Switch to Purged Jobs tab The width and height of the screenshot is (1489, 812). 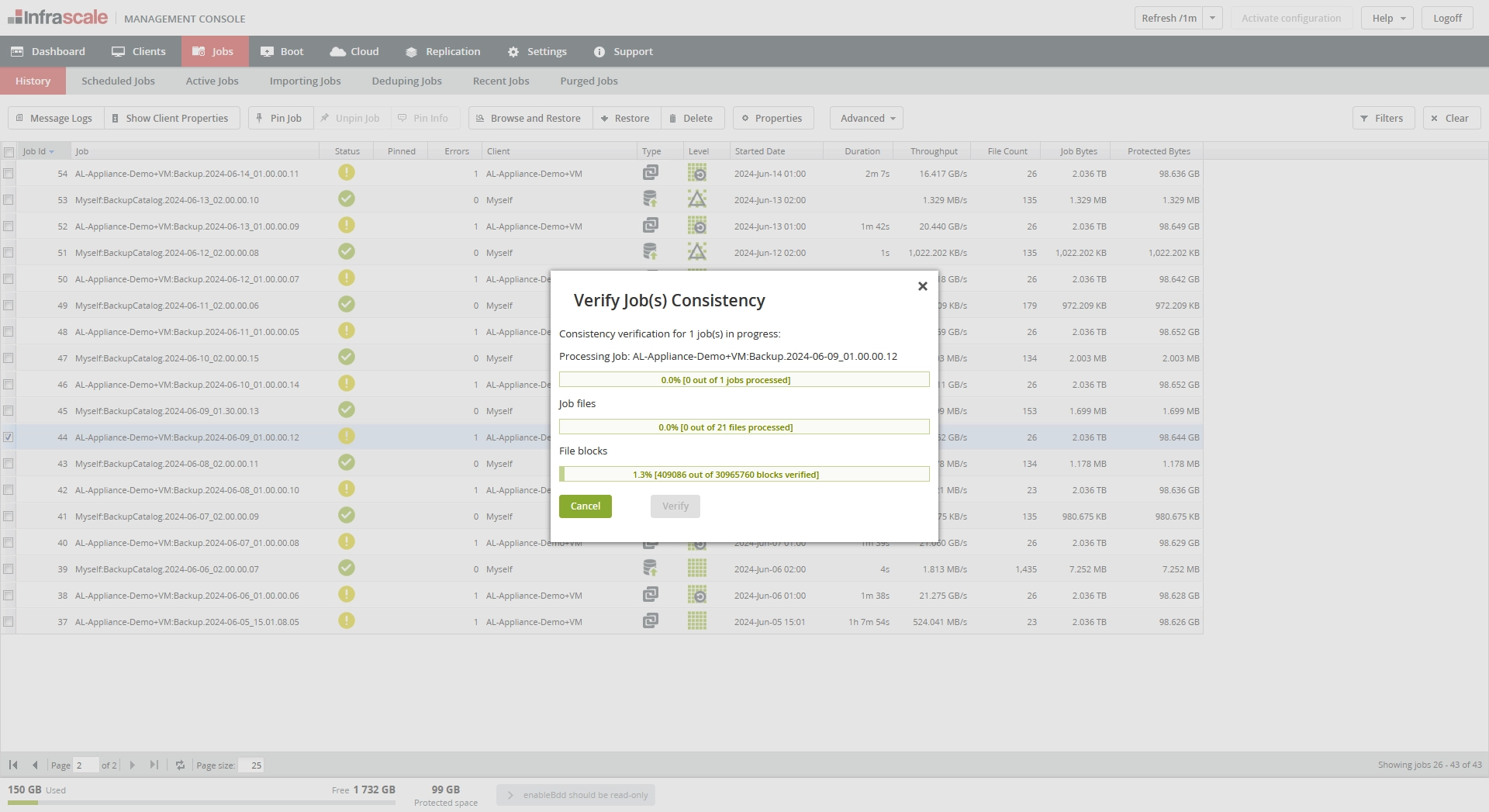pyautogui.click(x=589, y=81)
